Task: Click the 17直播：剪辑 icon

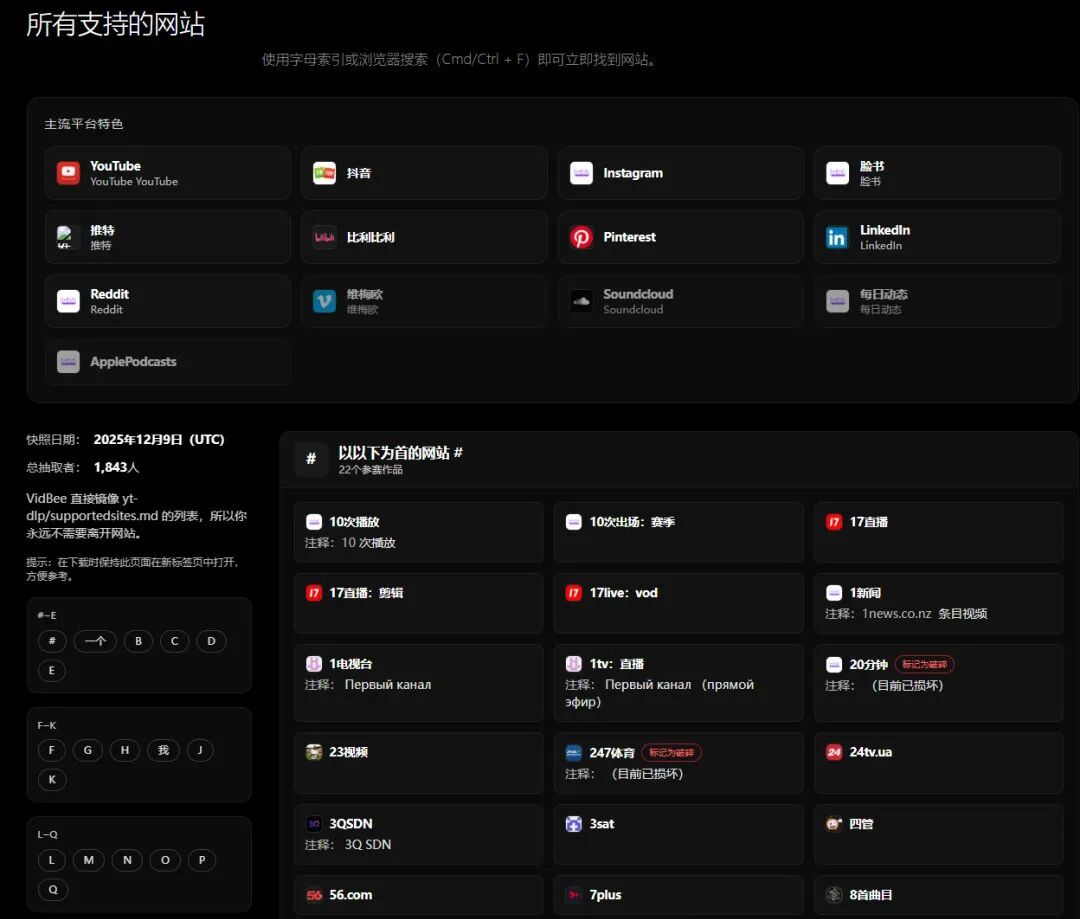Action: [313, 592]
